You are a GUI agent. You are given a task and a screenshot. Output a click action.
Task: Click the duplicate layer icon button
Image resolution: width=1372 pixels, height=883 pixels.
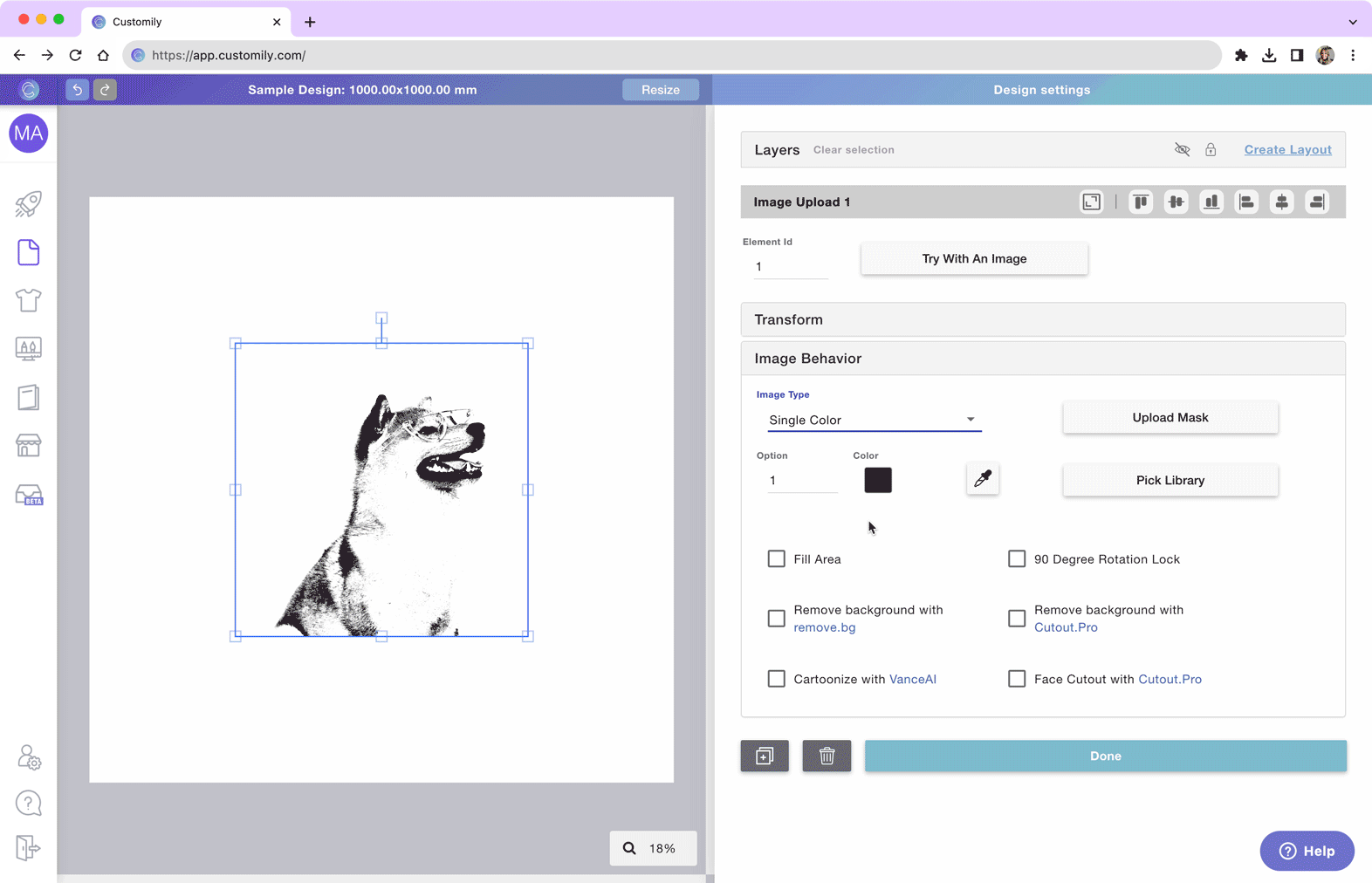click(x=765, y=756)
